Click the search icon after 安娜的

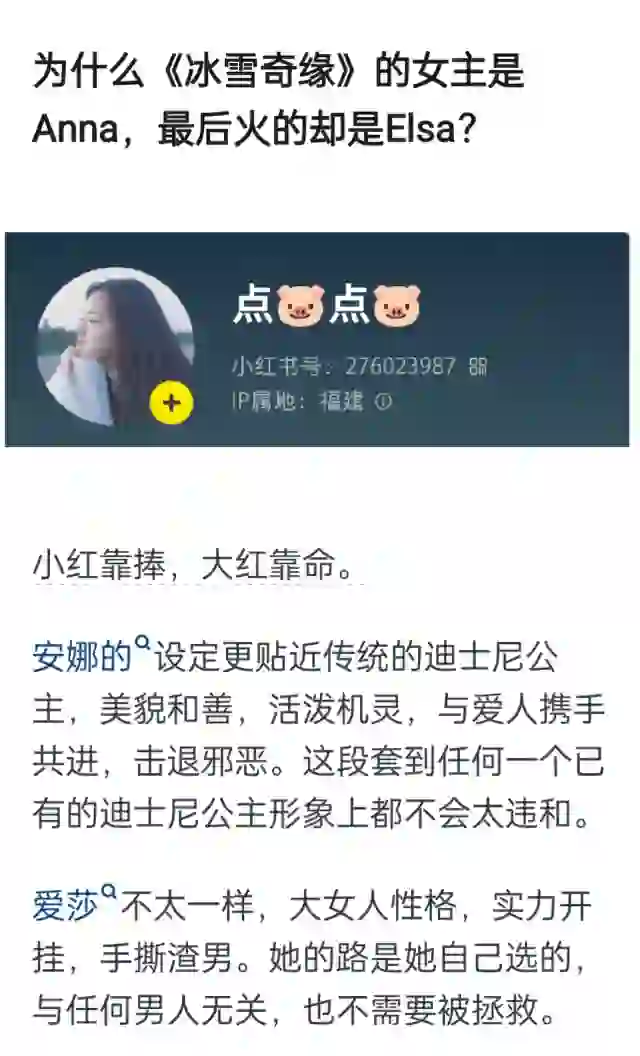click(x=142, y=642)
